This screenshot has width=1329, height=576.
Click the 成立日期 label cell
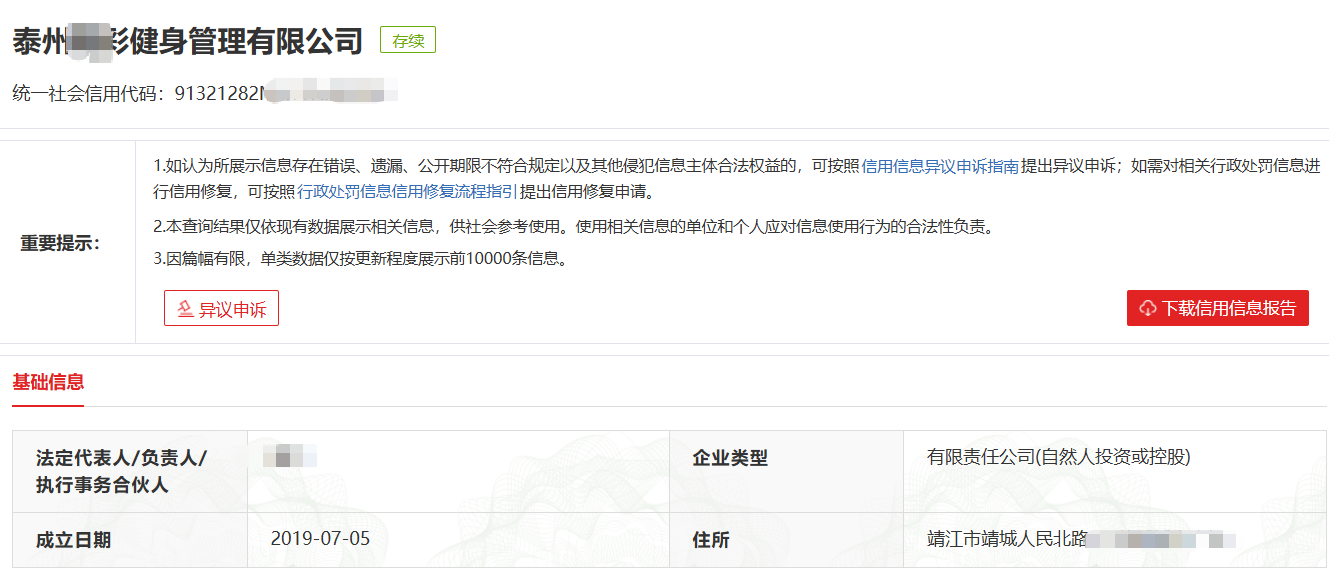pos(130,540)
